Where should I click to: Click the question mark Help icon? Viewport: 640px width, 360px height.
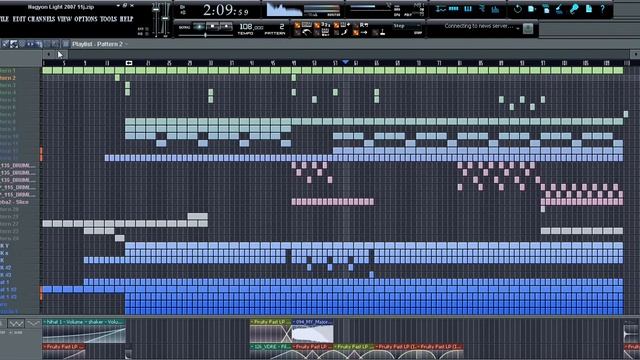[x=603, y=9]
